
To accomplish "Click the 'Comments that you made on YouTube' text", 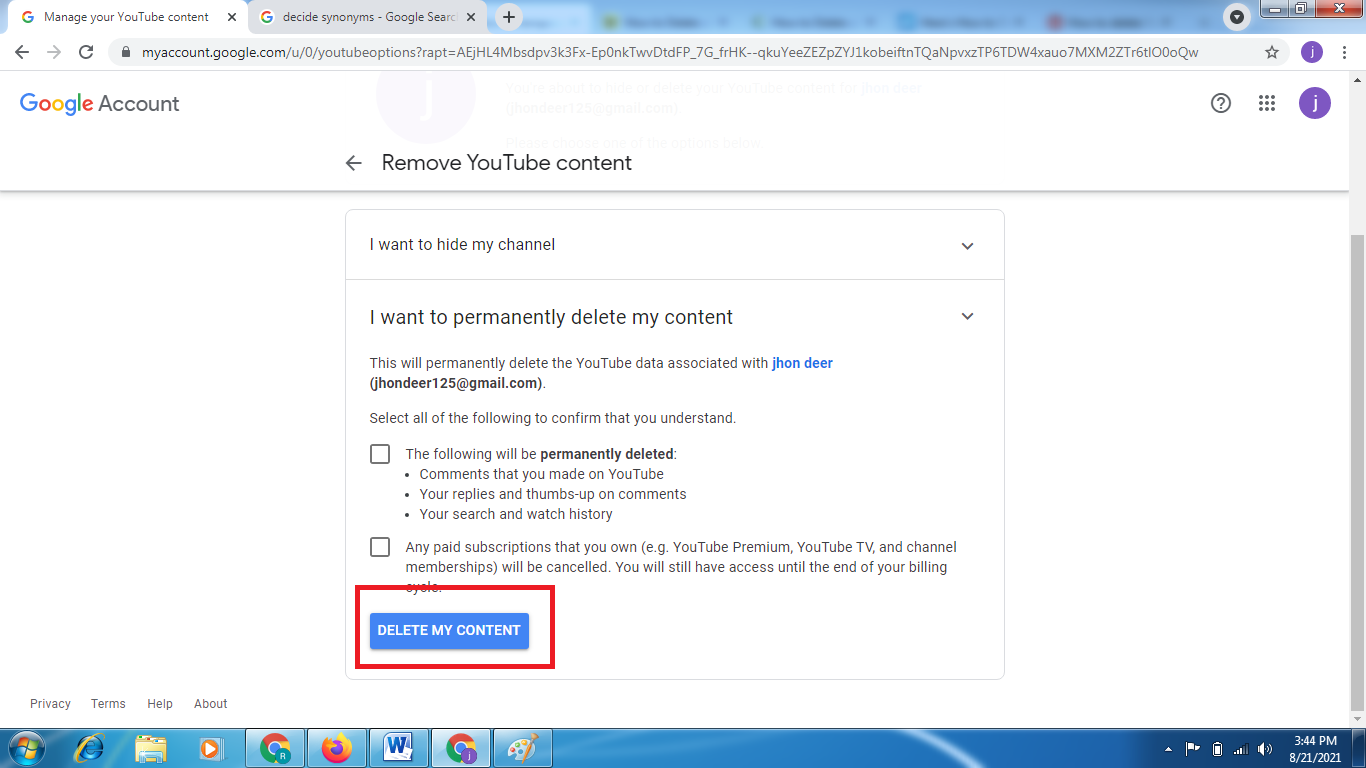I will click(x=542, y=474).
